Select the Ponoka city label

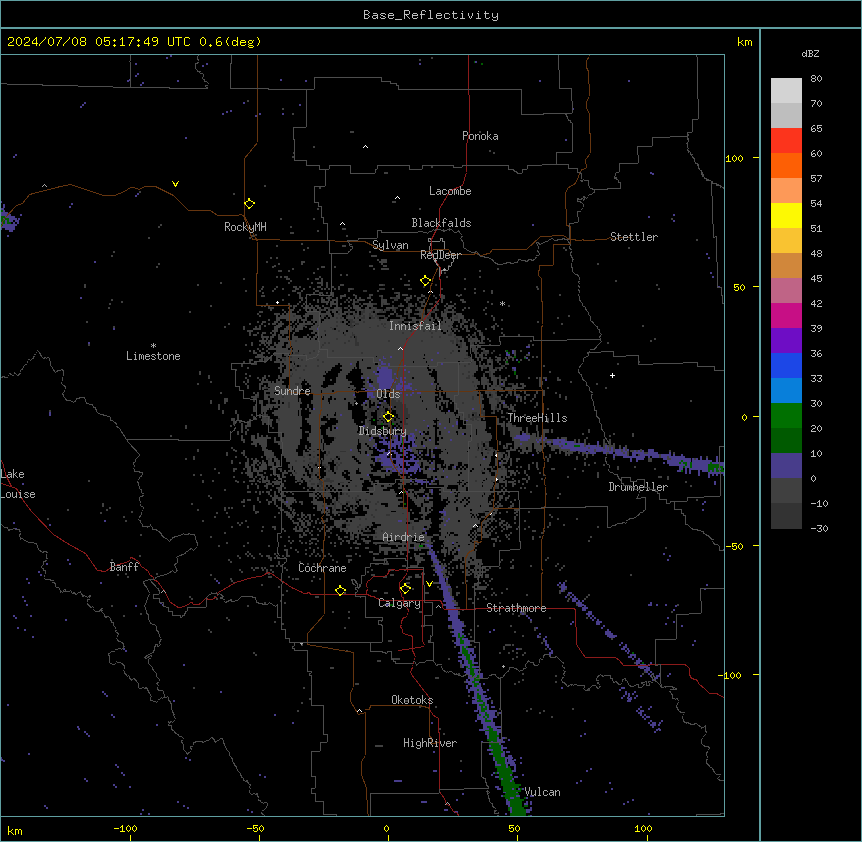point(480,136)
